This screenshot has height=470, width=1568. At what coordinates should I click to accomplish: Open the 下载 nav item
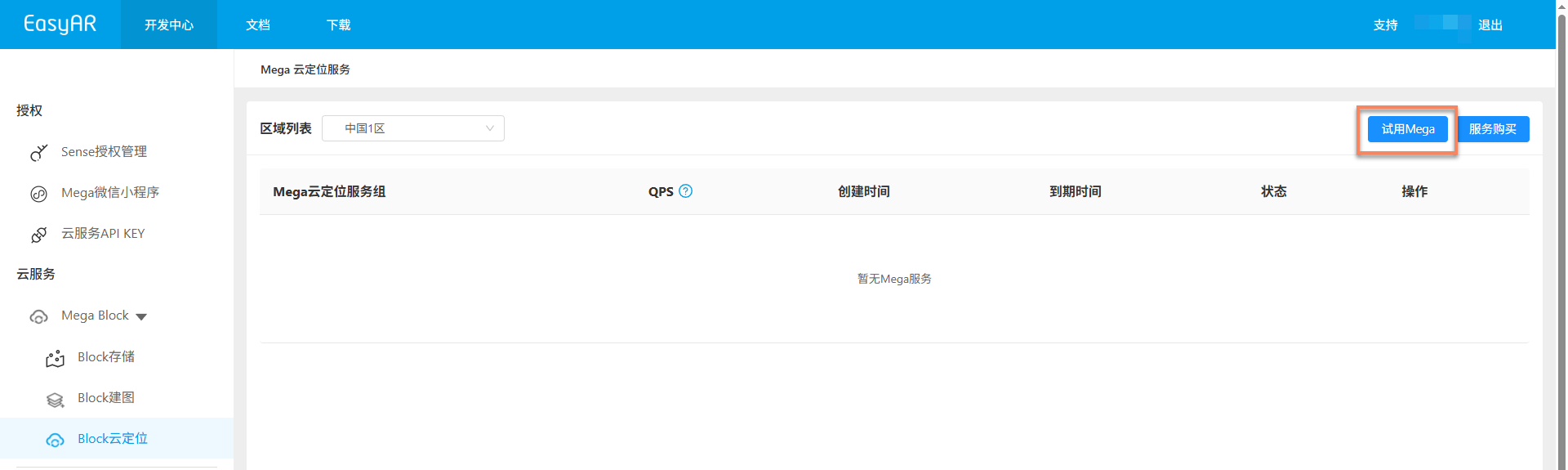[x=339, y=25]
